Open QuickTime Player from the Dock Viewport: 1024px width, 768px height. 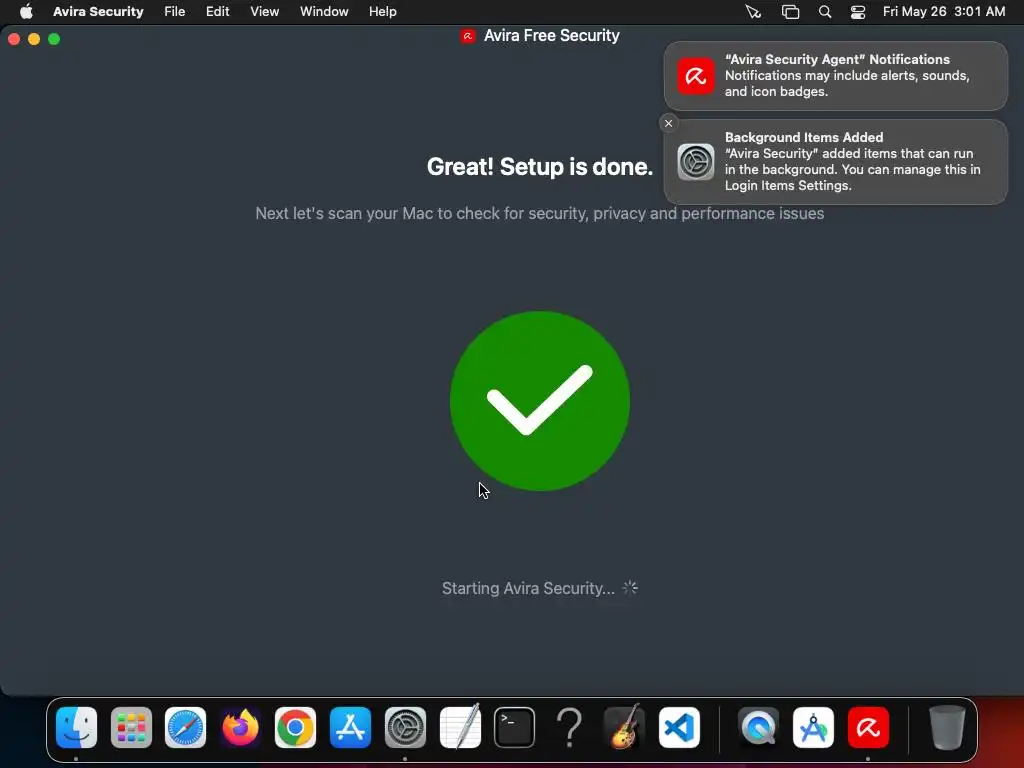pyautogui.click(x=758, y=728)
